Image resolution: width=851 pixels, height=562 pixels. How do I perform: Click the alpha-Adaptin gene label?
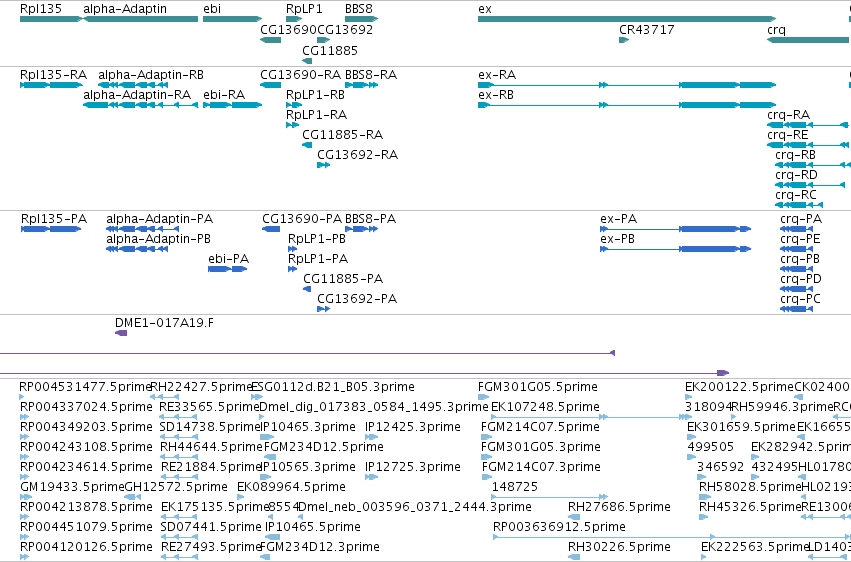coord(125,9)
